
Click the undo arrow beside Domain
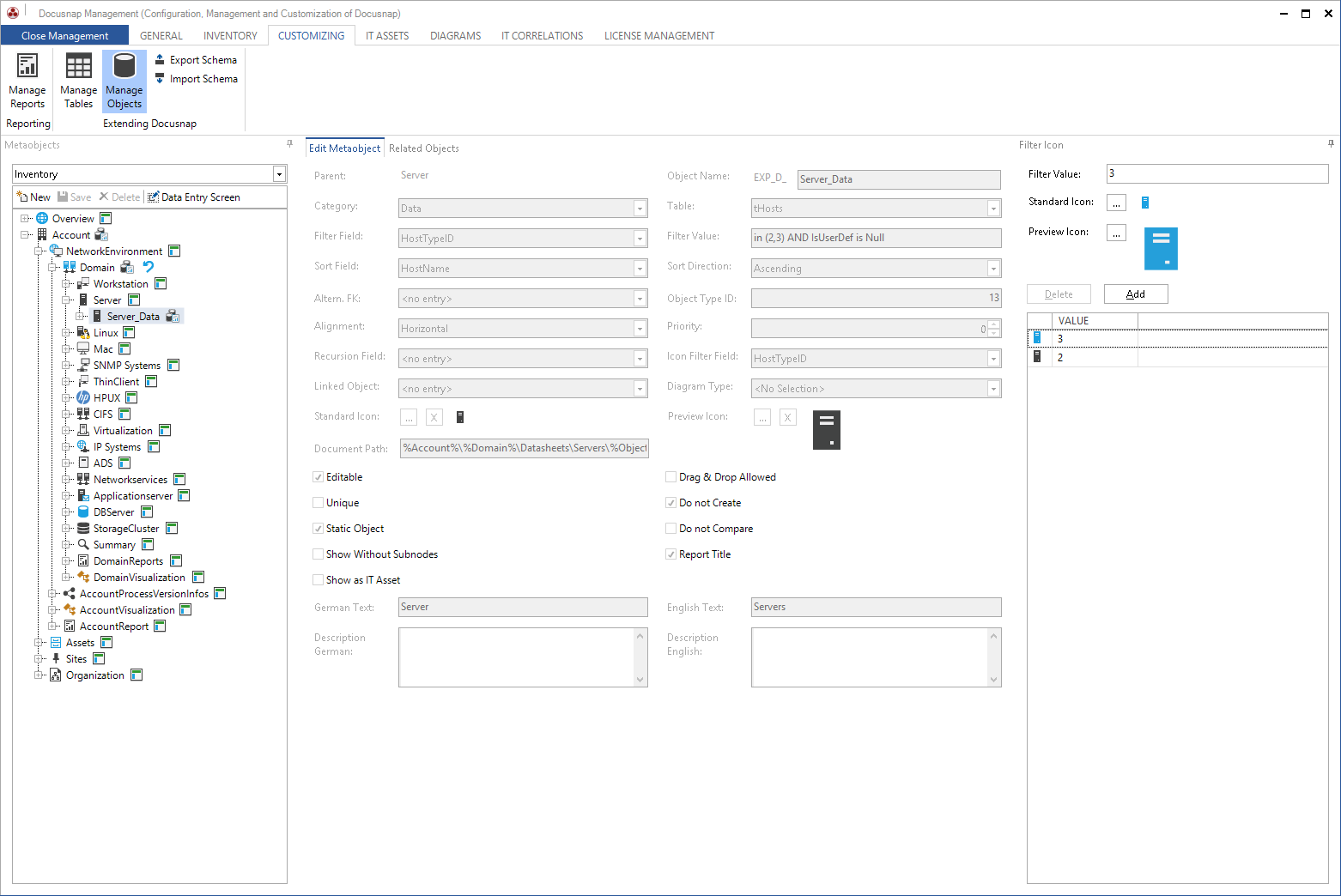[x=148, y=267]
